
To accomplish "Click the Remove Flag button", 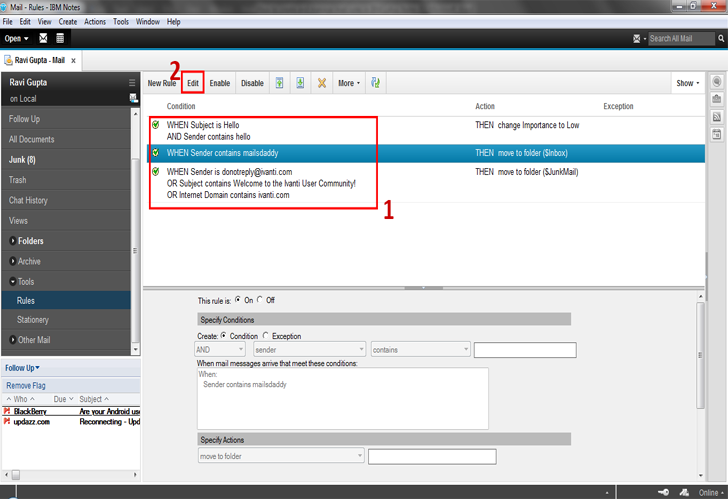I will [26, 385].
